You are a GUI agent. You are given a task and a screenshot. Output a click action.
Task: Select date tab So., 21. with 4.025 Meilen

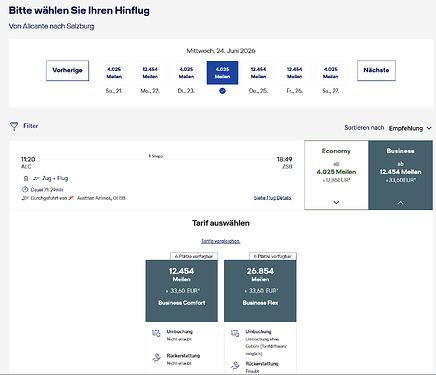click(114, 73)
